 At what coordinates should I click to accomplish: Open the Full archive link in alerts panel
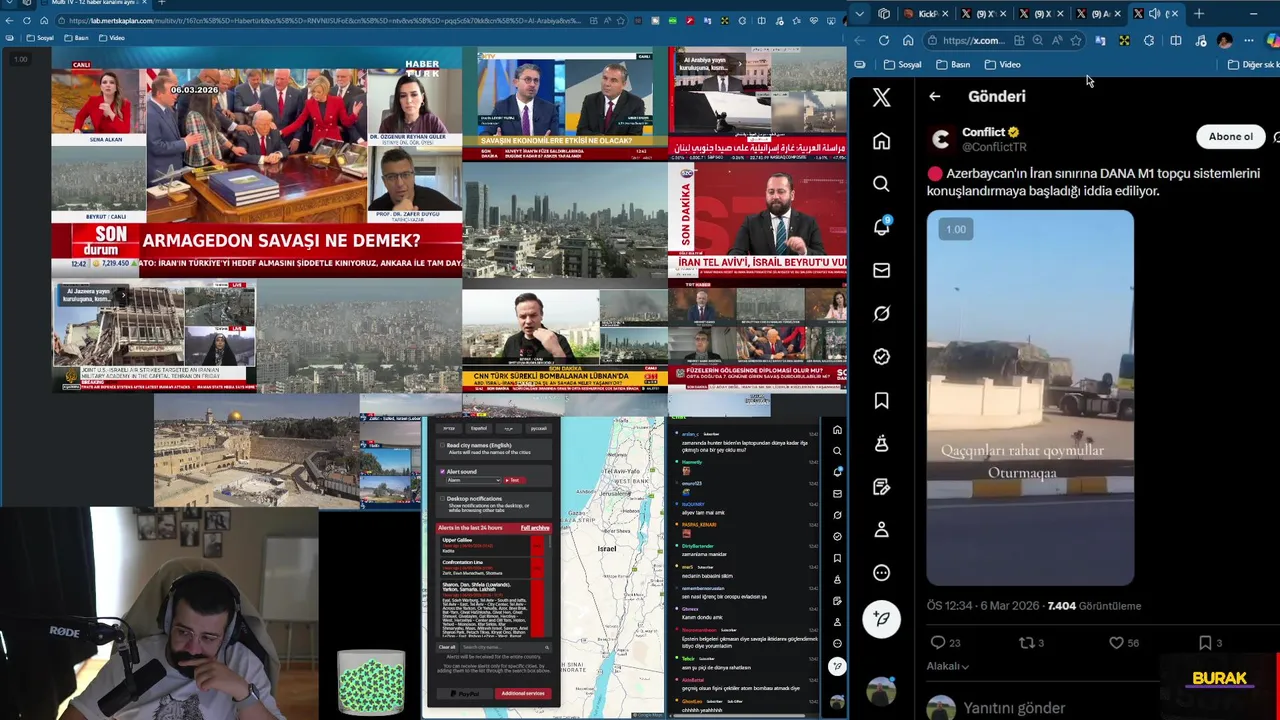535,528
